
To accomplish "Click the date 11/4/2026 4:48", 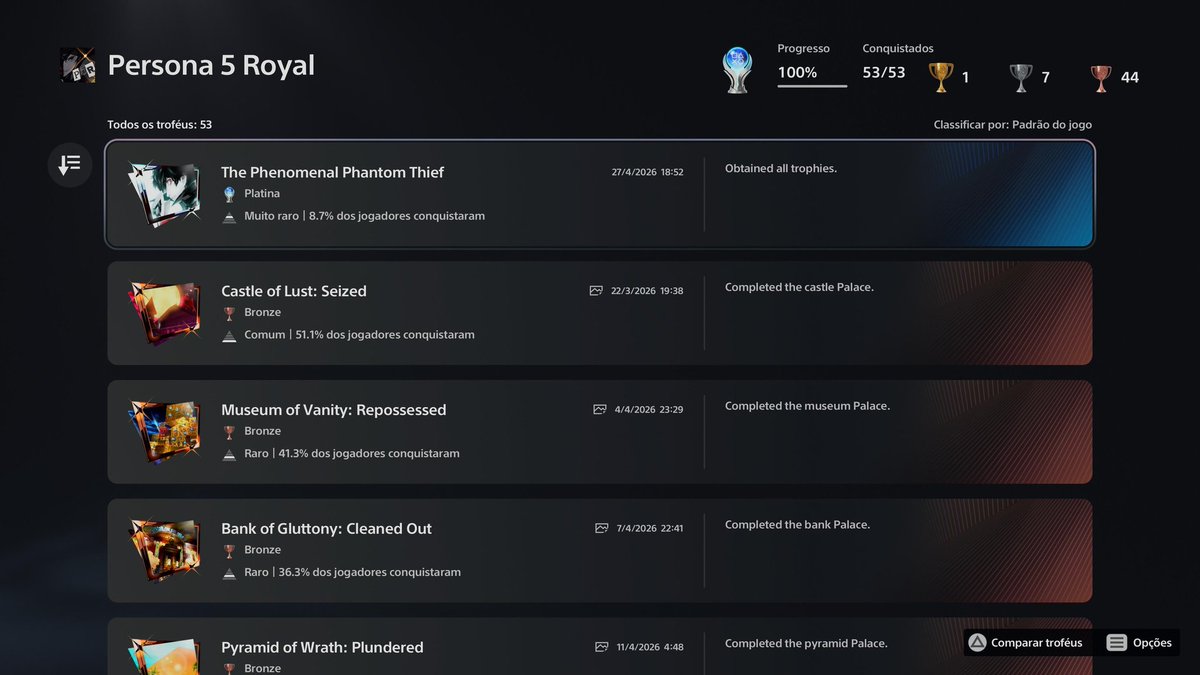I will pos(650,647).
